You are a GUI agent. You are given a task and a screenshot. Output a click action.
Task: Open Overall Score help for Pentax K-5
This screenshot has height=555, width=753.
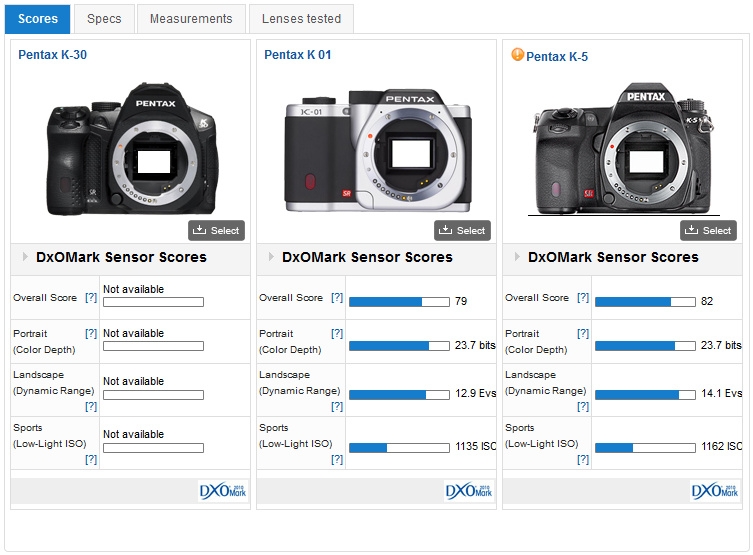coord(583,298)
